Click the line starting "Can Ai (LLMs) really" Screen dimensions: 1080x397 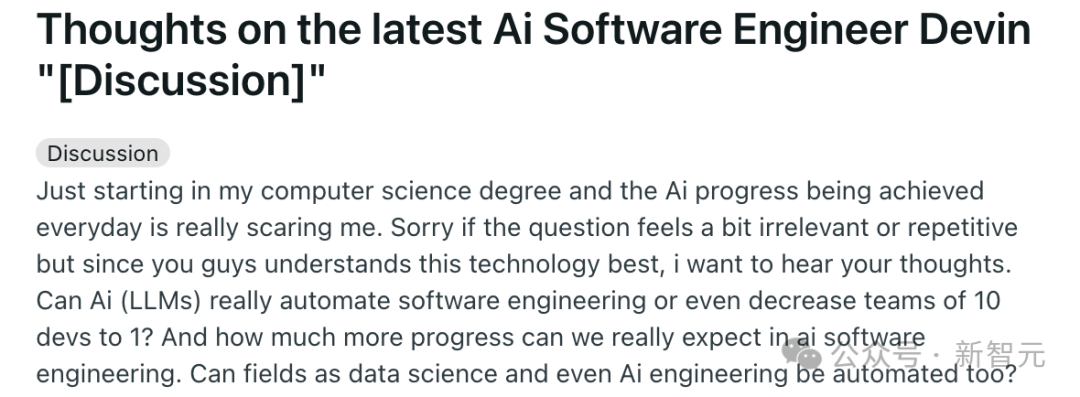518,301
